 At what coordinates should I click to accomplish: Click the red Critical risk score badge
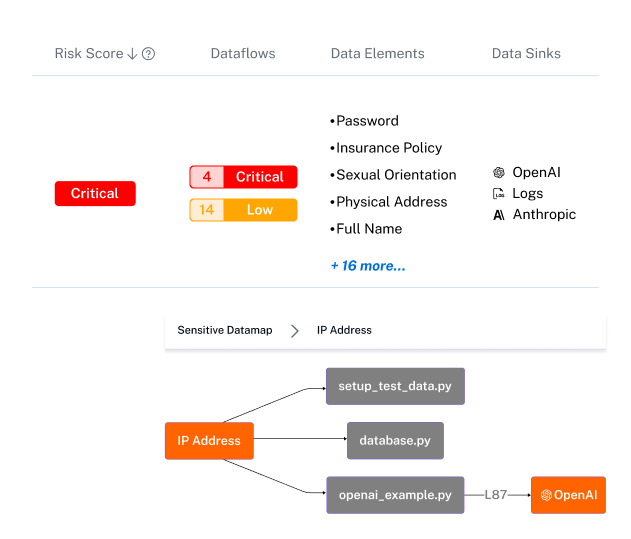(95, 193)
